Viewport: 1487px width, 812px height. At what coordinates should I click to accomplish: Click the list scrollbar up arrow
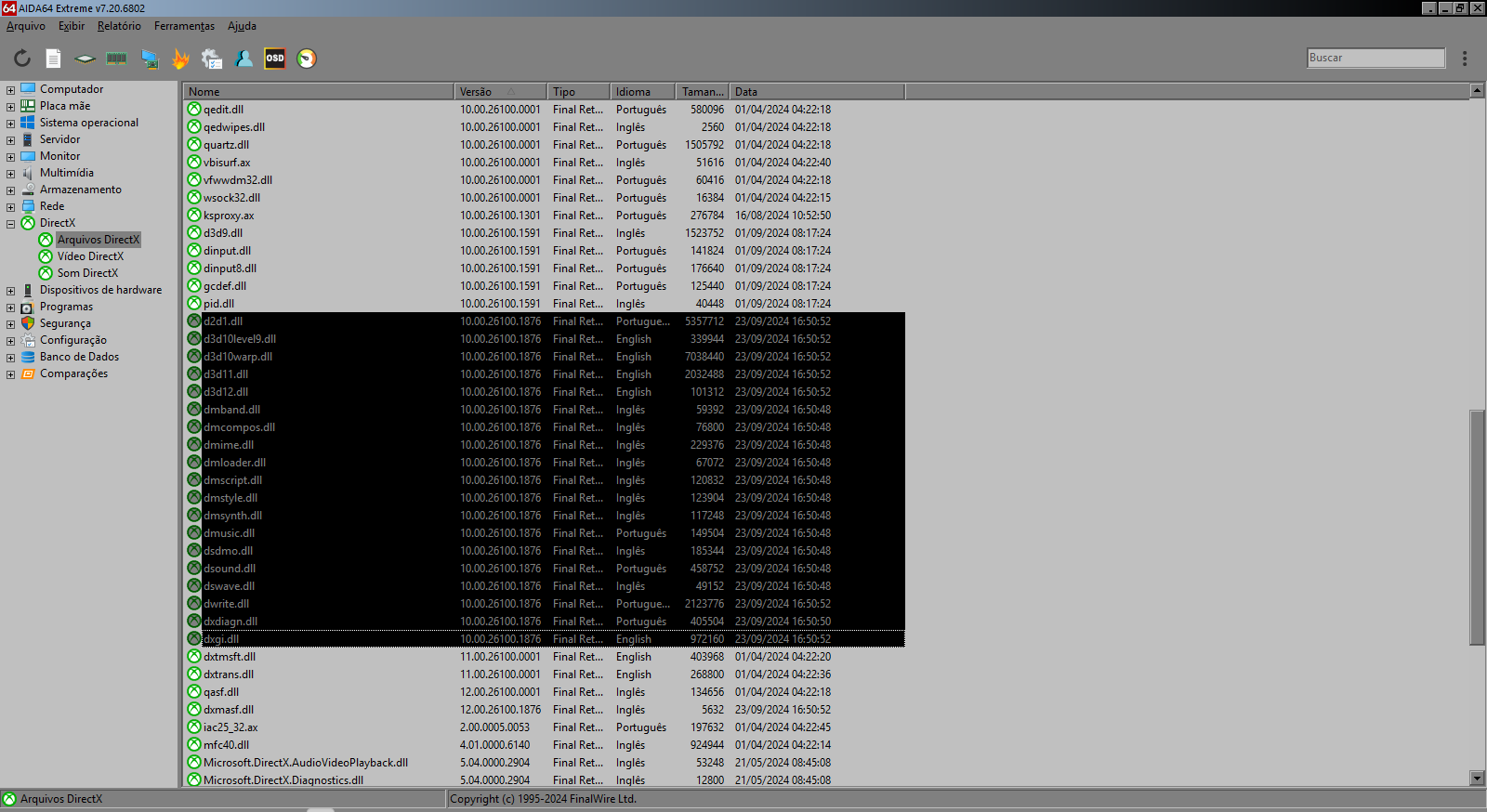[1477, 91]
